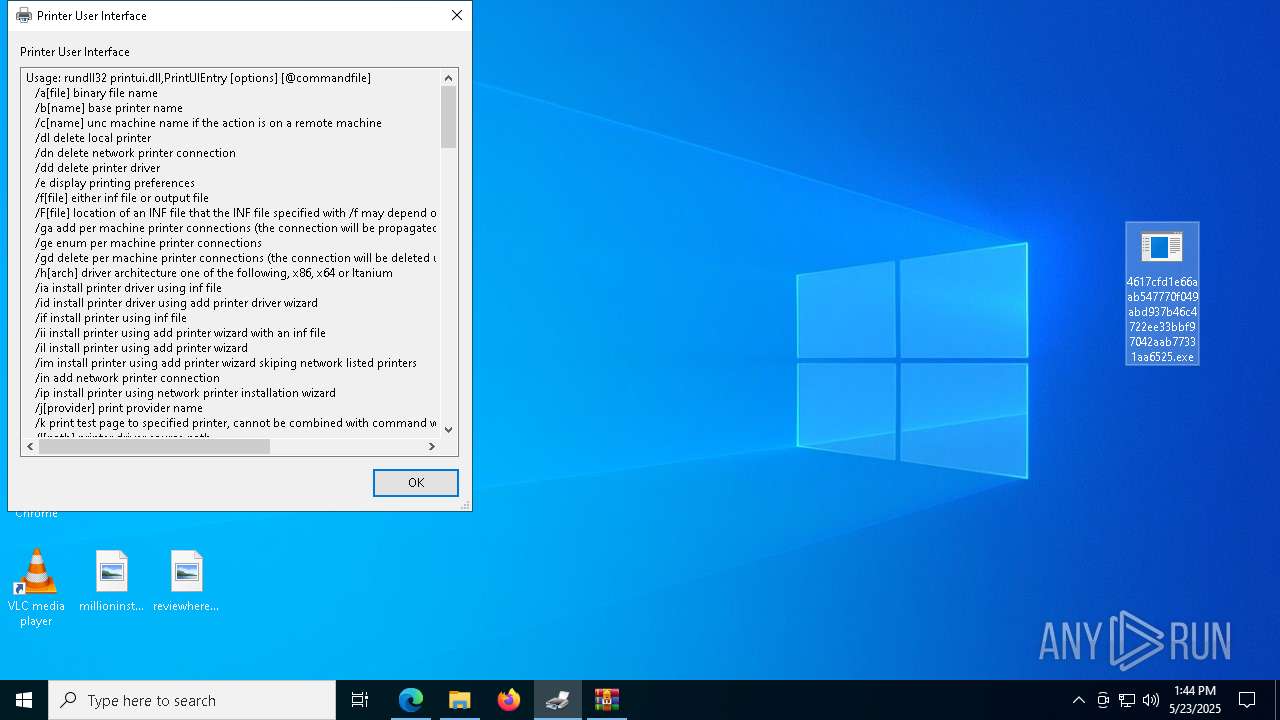
Task: Open the volume control tray icon
Action: (1151, 700)
